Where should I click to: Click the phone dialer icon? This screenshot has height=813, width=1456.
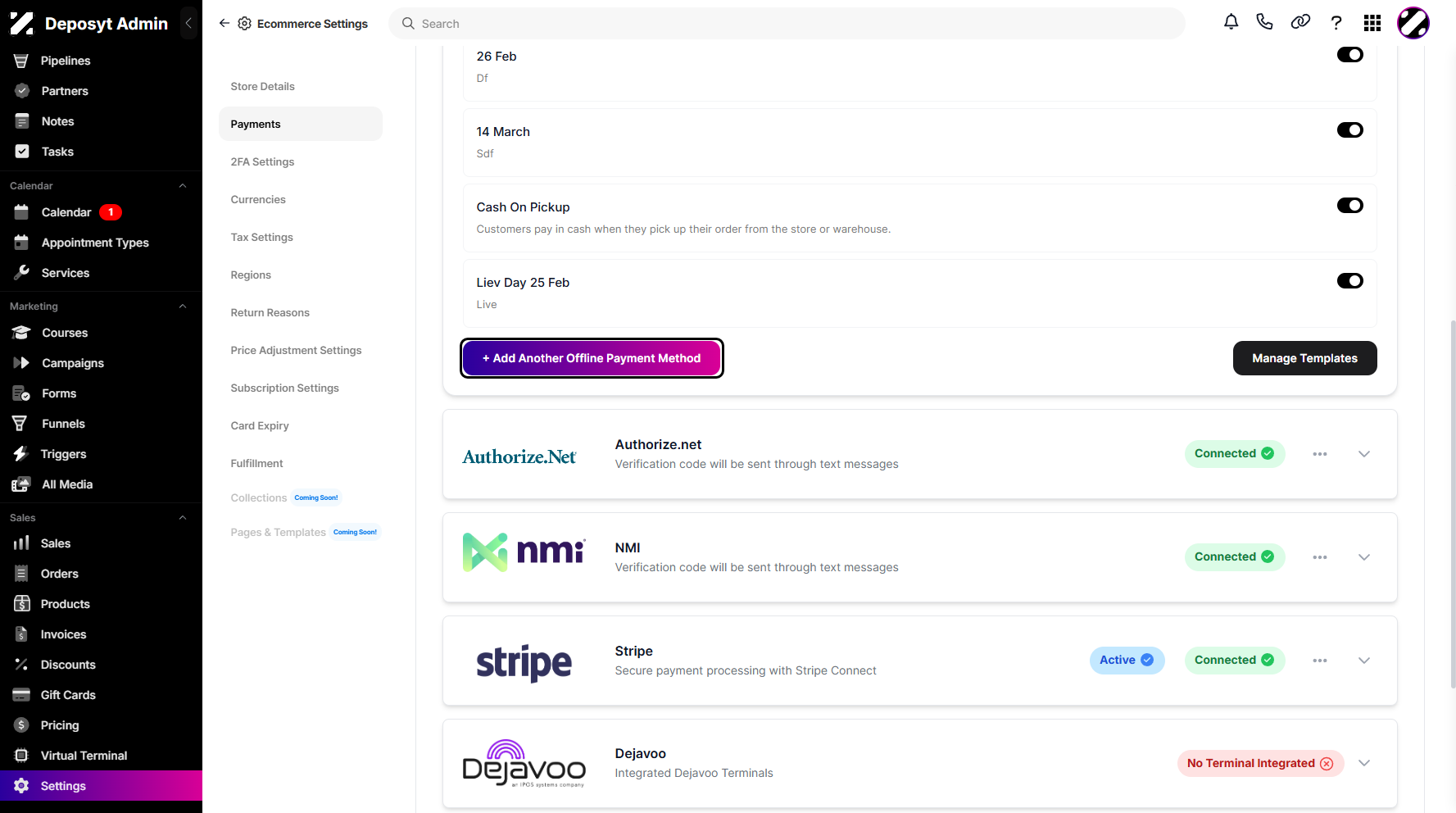pos(1265,23)
